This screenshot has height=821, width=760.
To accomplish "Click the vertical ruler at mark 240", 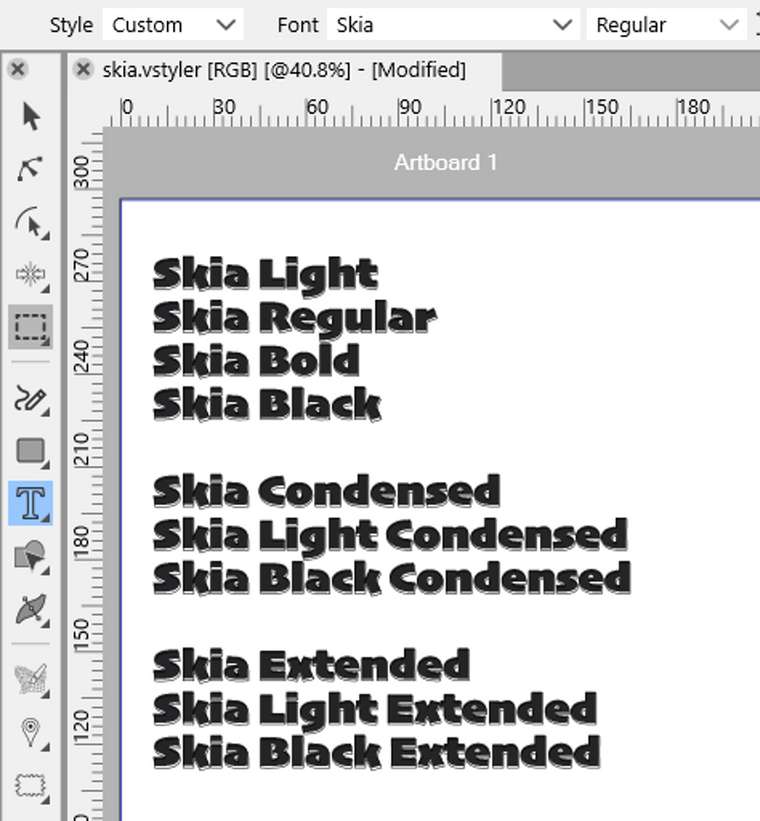I will click(82, 357).
